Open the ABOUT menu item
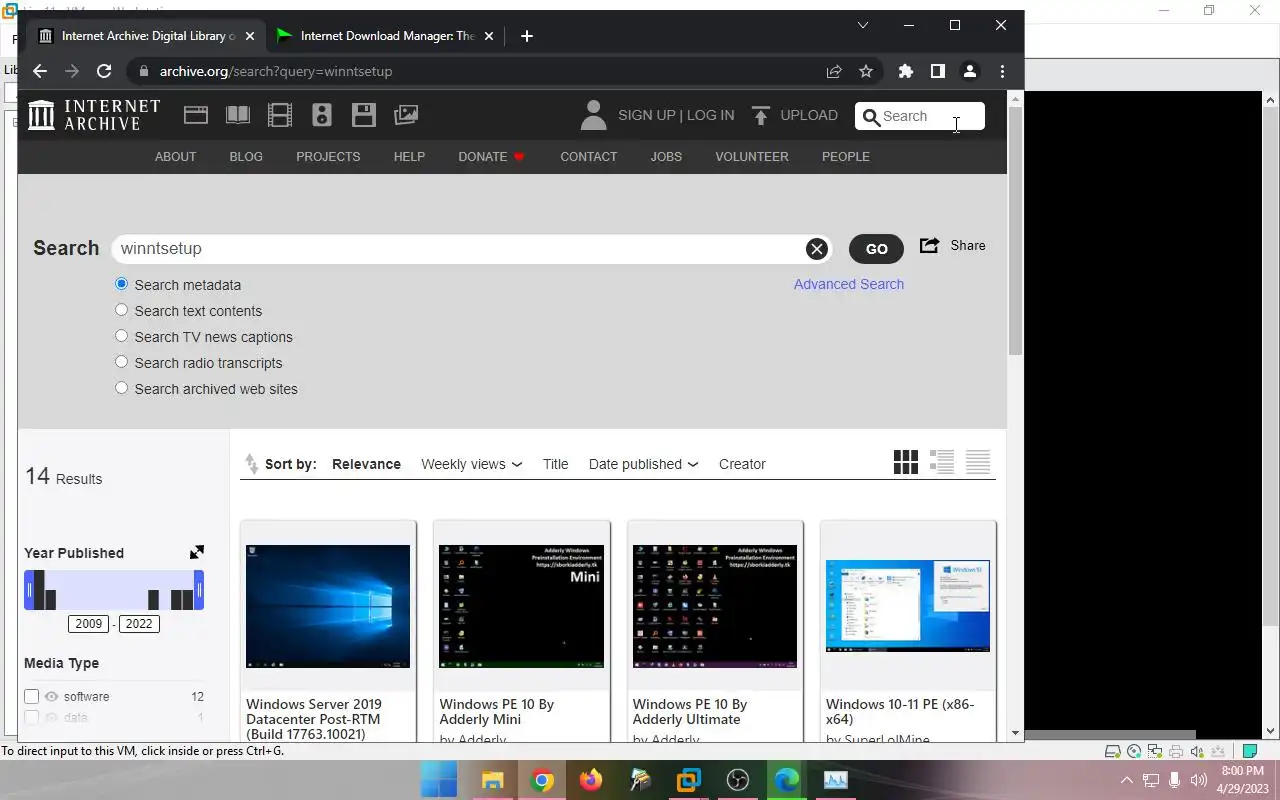The image size is (1280, 800). pos(175,156)
